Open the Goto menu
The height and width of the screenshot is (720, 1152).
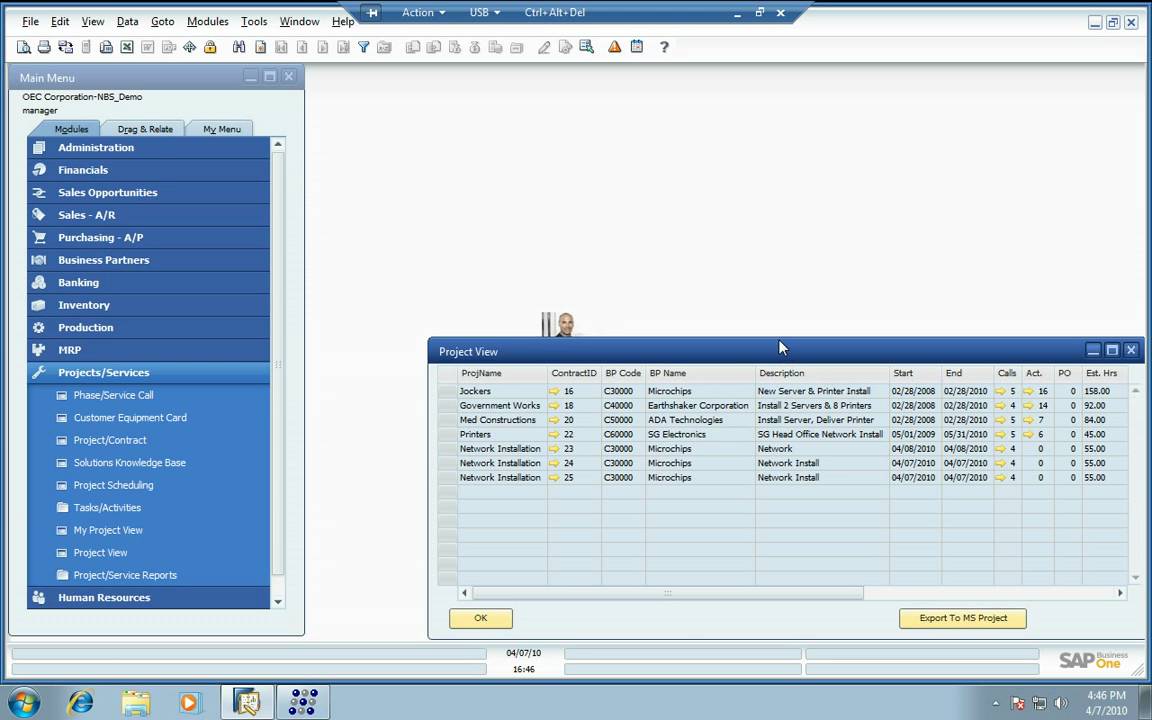pos(162,21)
